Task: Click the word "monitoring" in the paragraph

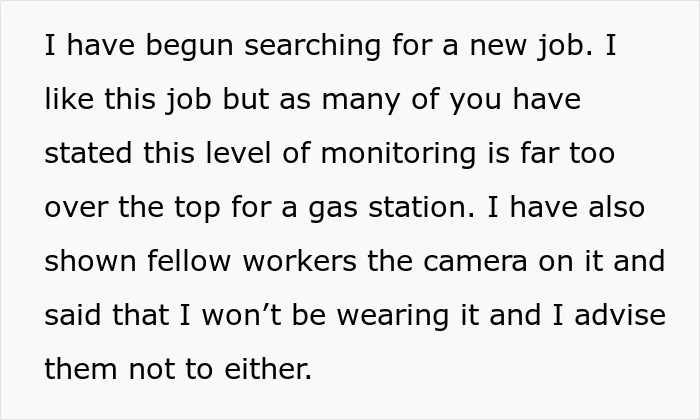Action: [398, 154]
